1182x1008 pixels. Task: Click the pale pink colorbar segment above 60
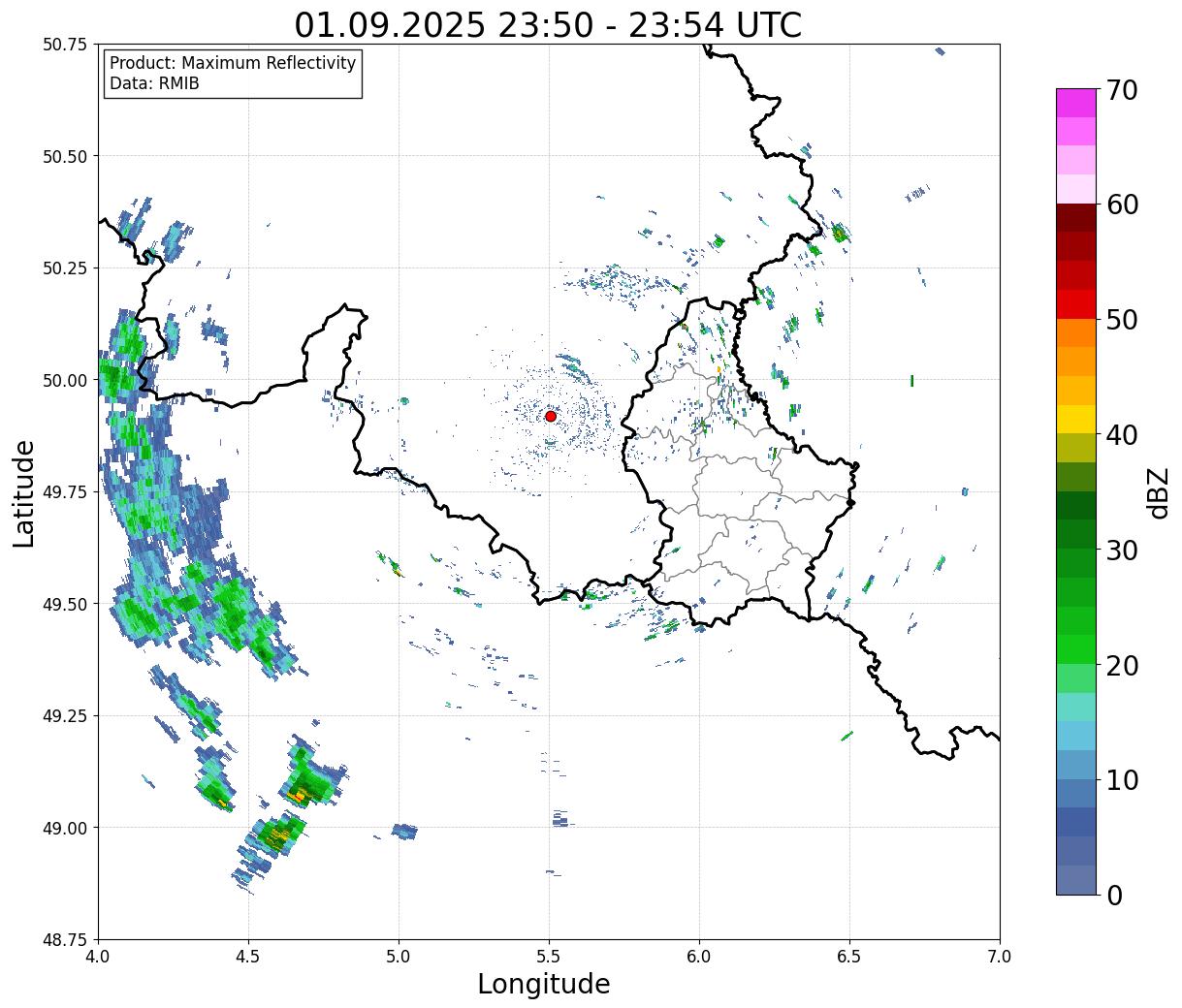pos(1076,189)
